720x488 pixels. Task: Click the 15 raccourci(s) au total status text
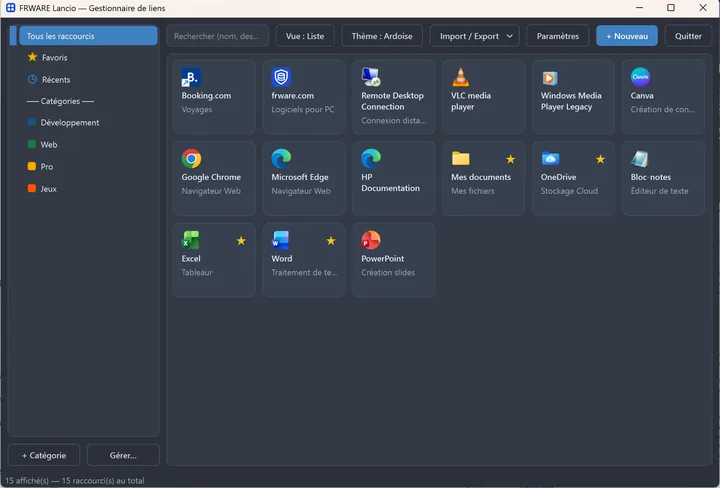[x=103, y=481]
